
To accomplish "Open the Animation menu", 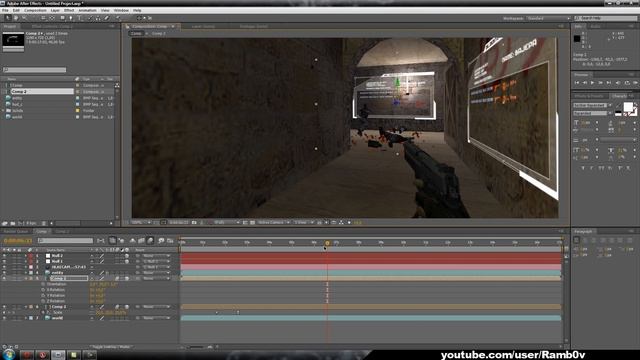I will point(87,10).
